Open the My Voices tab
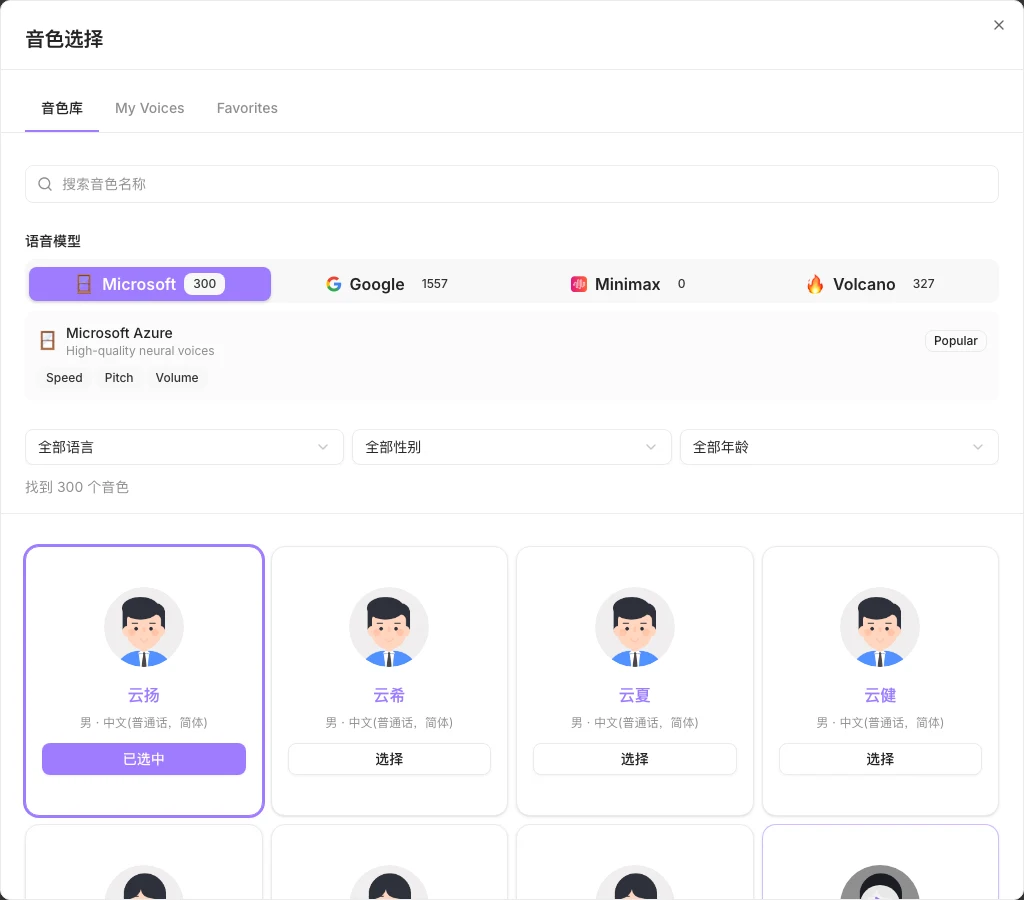 (150, 108)
